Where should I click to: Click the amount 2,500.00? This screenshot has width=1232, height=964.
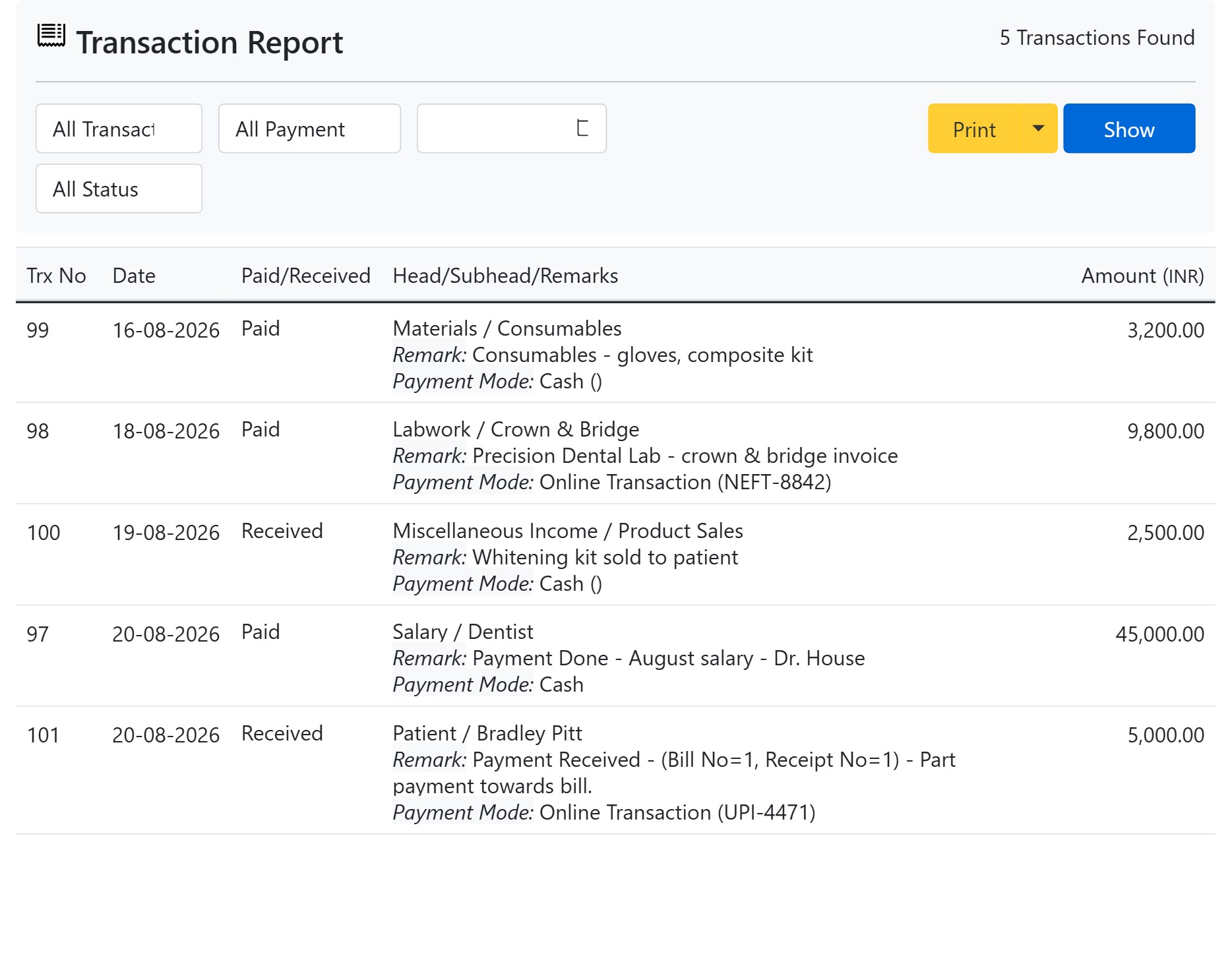point(1165,533)
